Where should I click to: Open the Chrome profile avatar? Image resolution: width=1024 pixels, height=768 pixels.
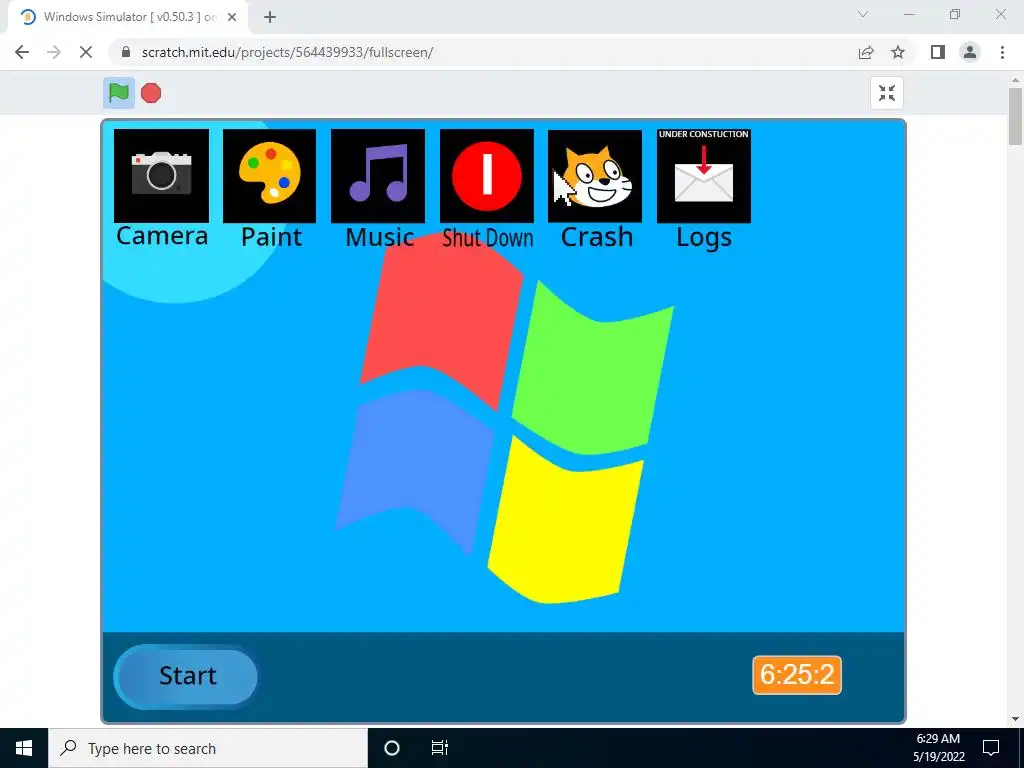(x=970, y=52)
